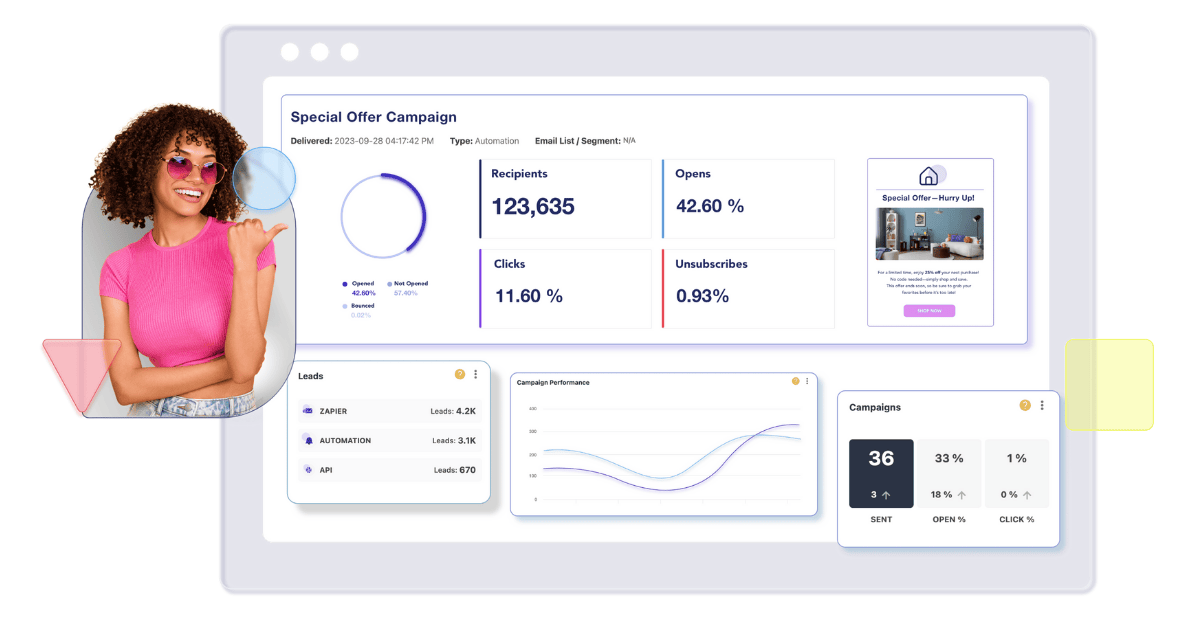The width and height of the screenshot is (1200, 628).
Task: Toggle the Bounced legend item
Action: click(358, 306)
